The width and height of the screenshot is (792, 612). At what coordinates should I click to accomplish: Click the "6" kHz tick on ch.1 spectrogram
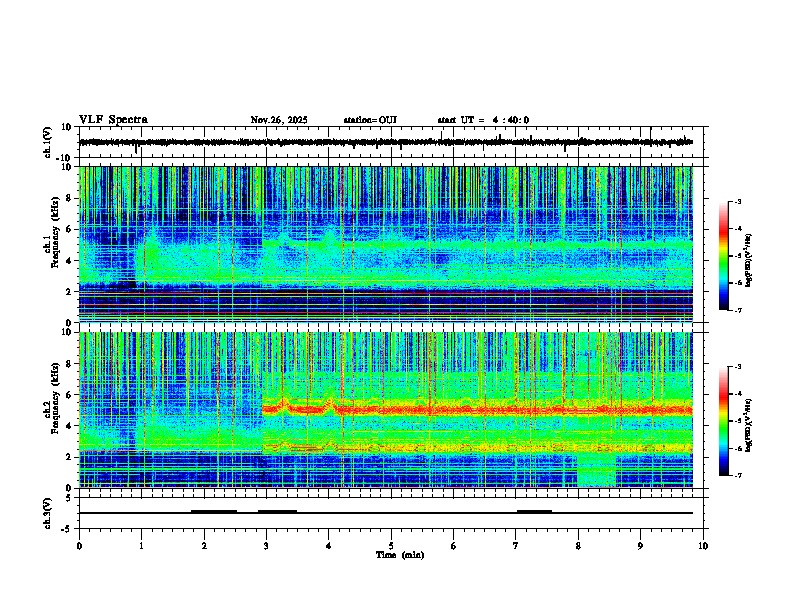[70, 229]
